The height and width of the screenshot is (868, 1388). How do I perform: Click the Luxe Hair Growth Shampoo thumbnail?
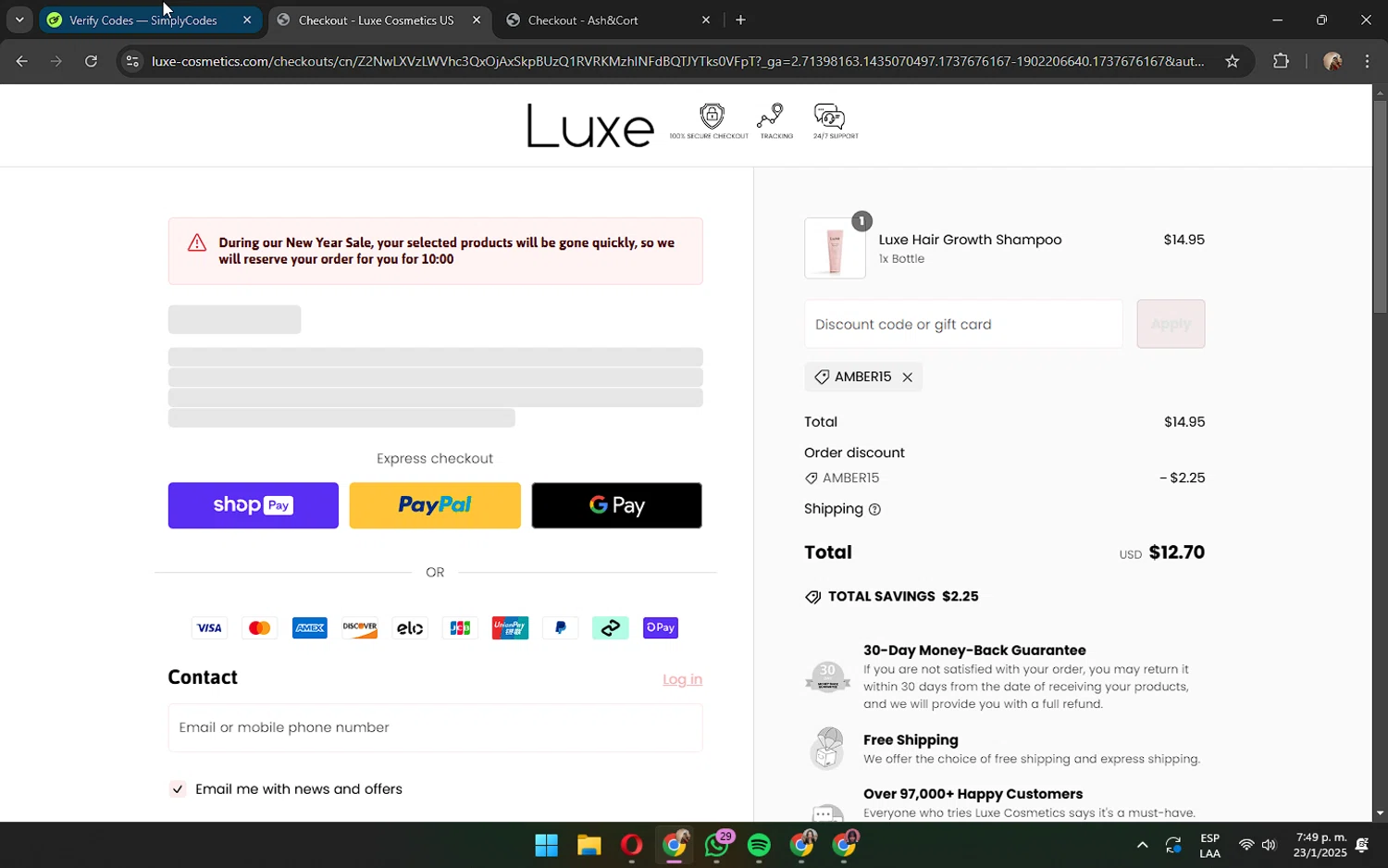pos(835,248)
